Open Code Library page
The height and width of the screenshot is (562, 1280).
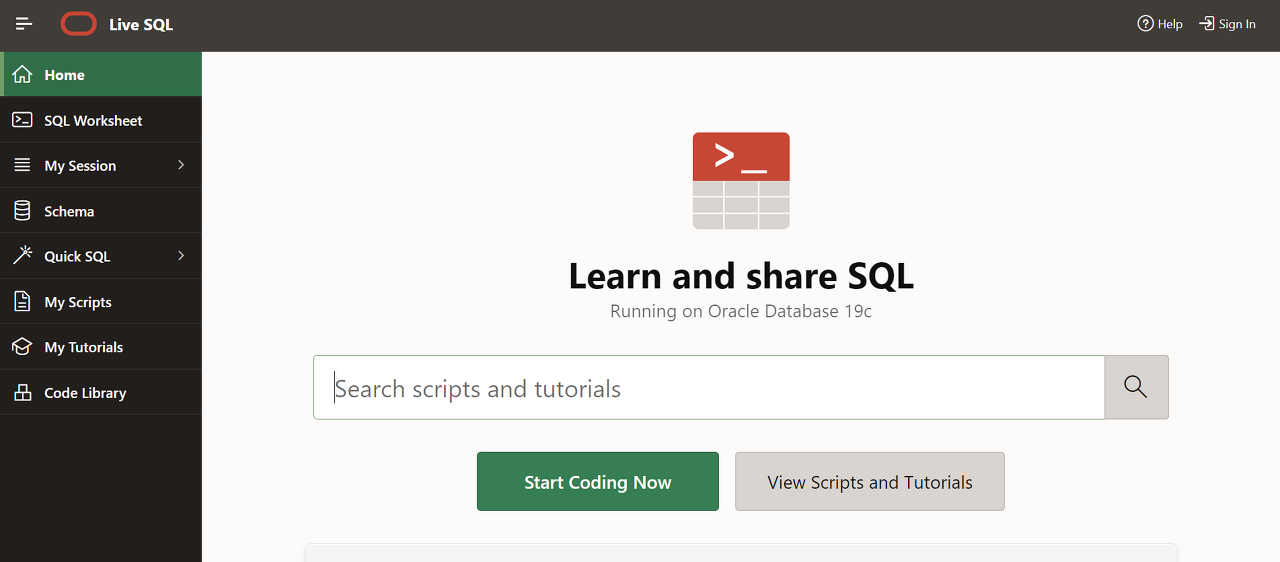tap(101, 393)
